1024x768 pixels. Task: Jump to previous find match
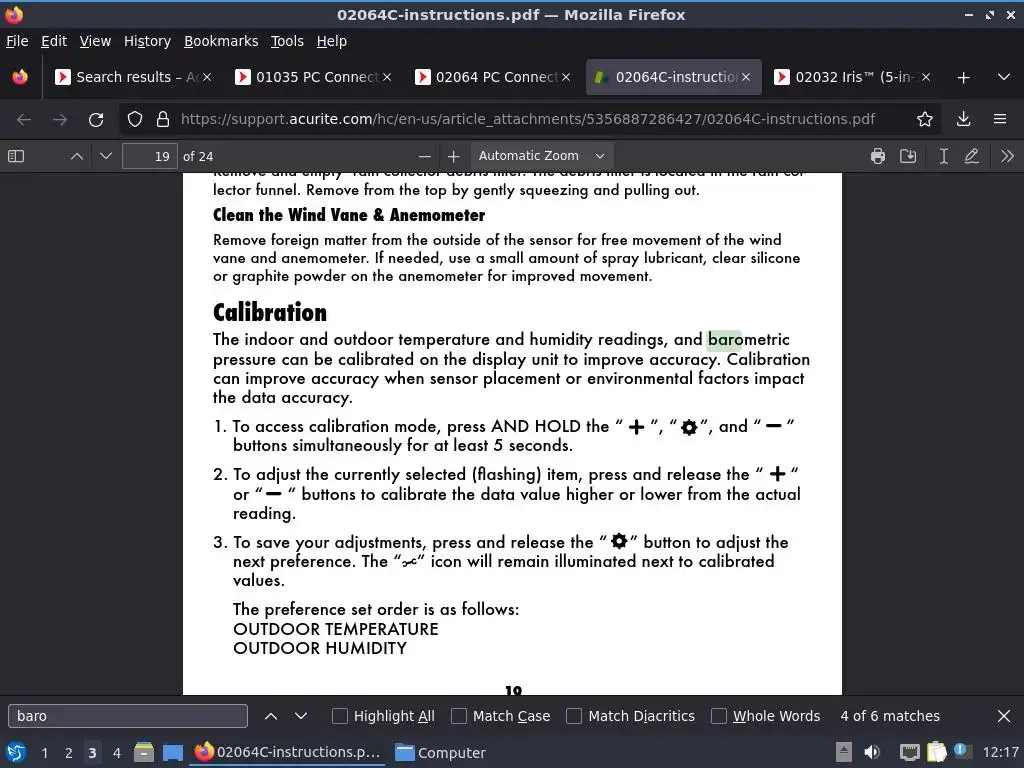(271, 716)
